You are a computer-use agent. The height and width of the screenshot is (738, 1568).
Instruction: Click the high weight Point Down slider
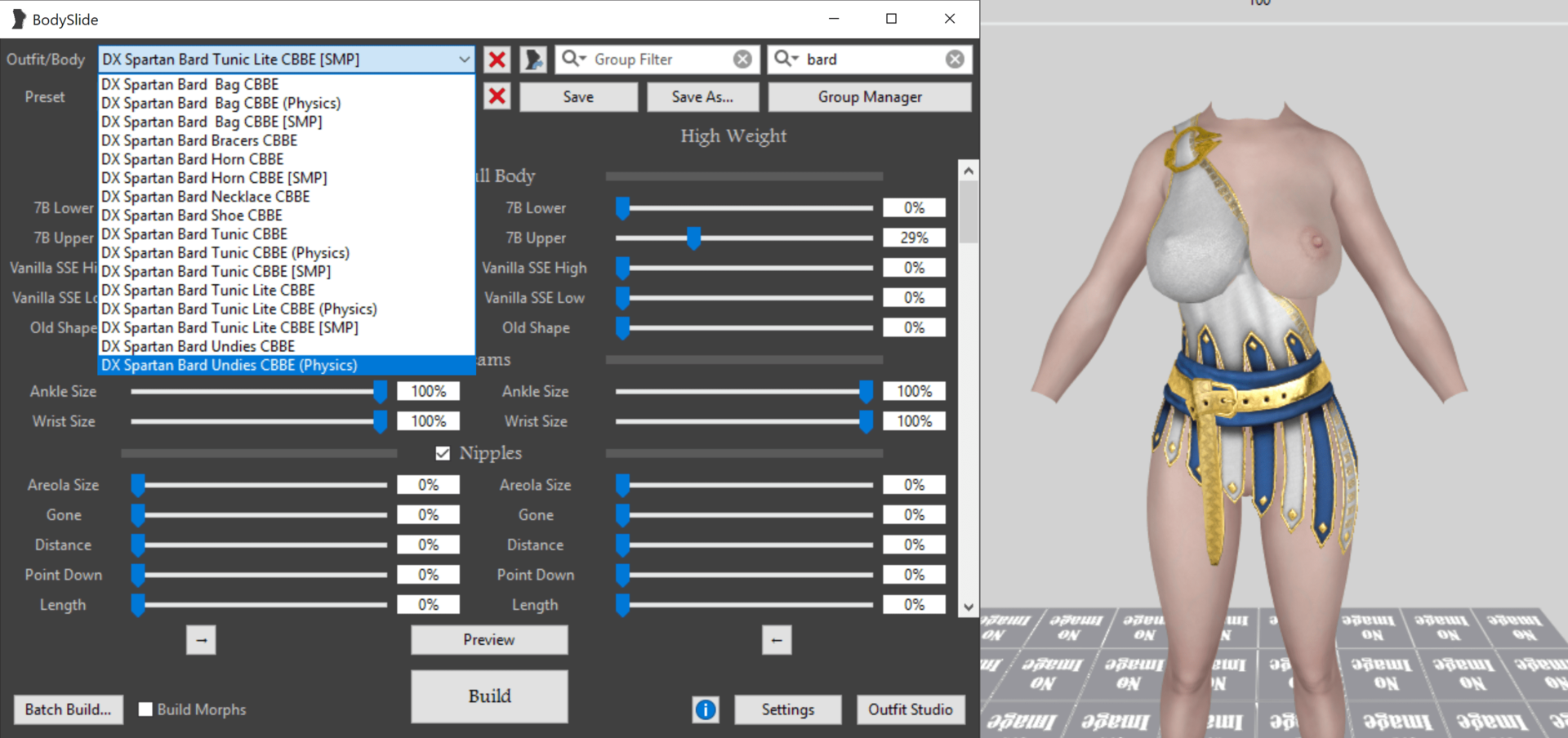[744, 575]
